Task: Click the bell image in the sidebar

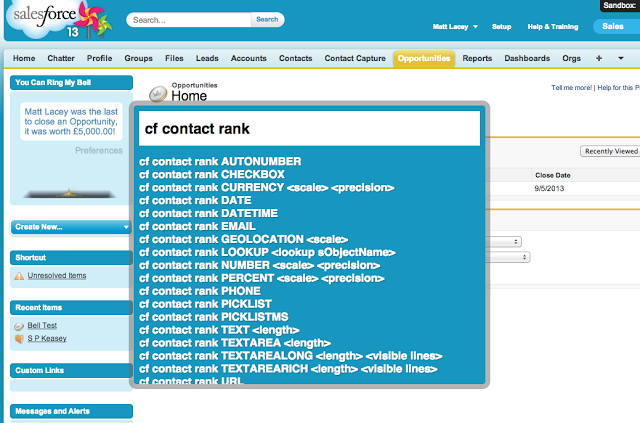Action: 69,190
